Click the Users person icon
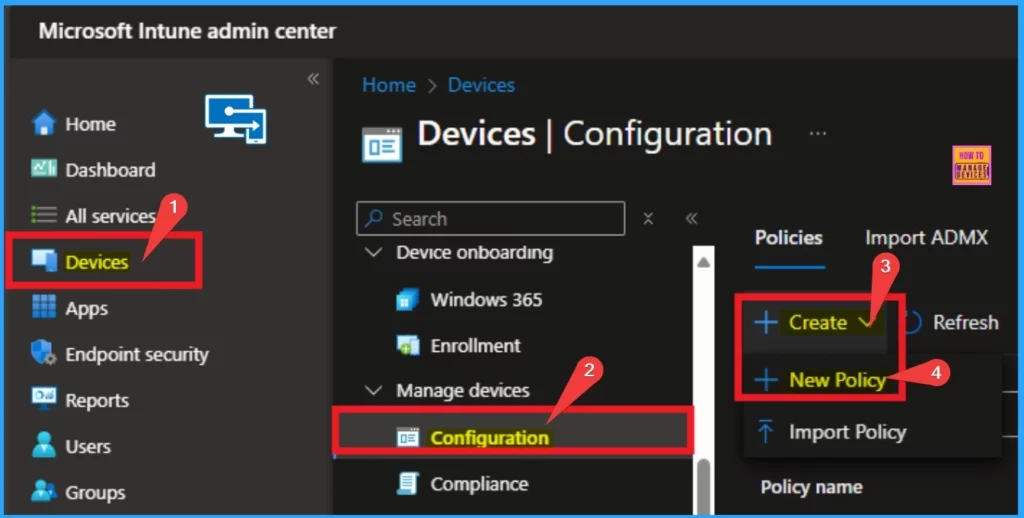 [44, 445]
